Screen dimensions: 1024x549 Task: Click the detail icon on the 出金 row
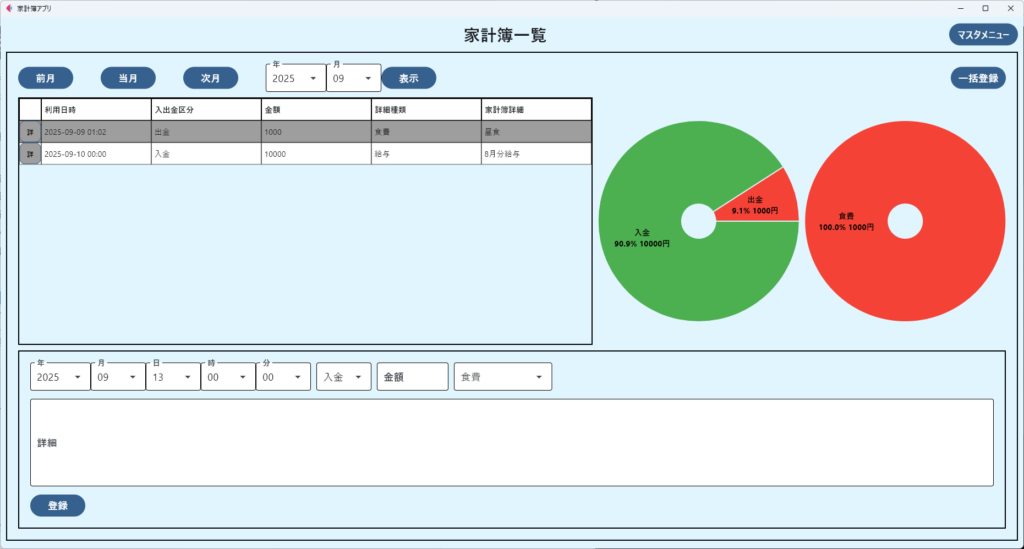(x=30, y=132)
